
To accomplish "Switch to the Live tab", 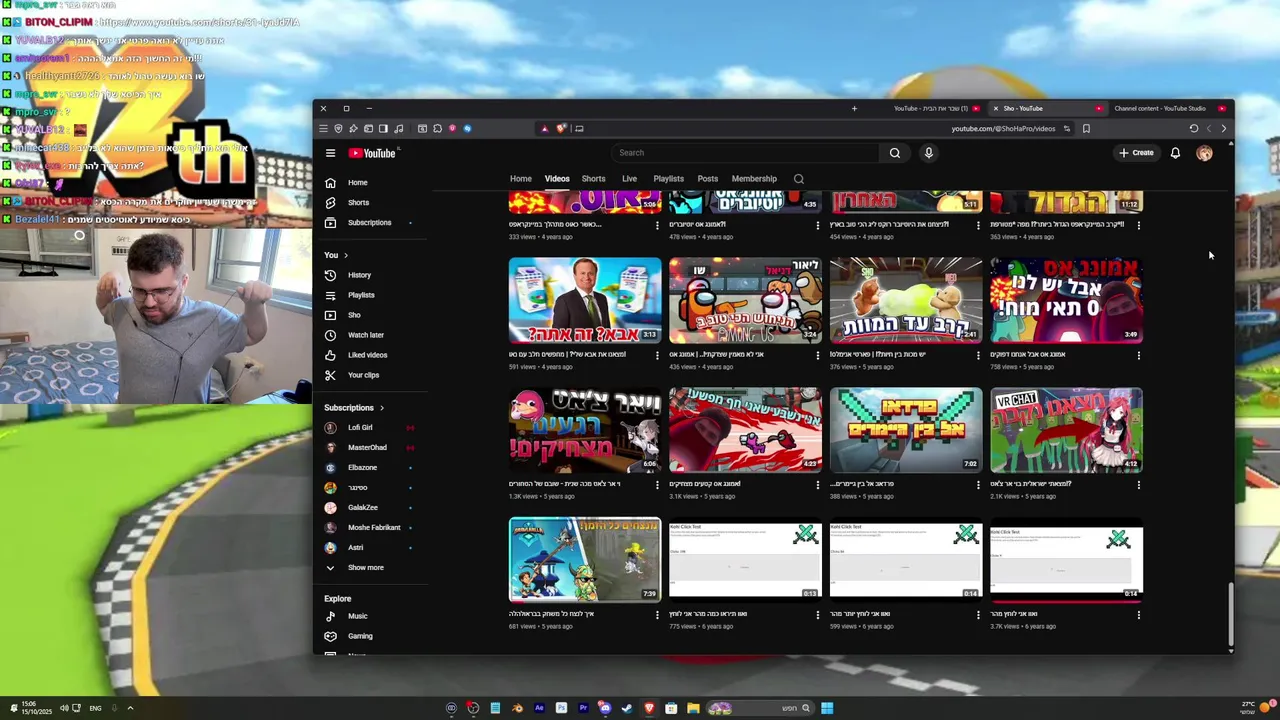I will (629, 179).
